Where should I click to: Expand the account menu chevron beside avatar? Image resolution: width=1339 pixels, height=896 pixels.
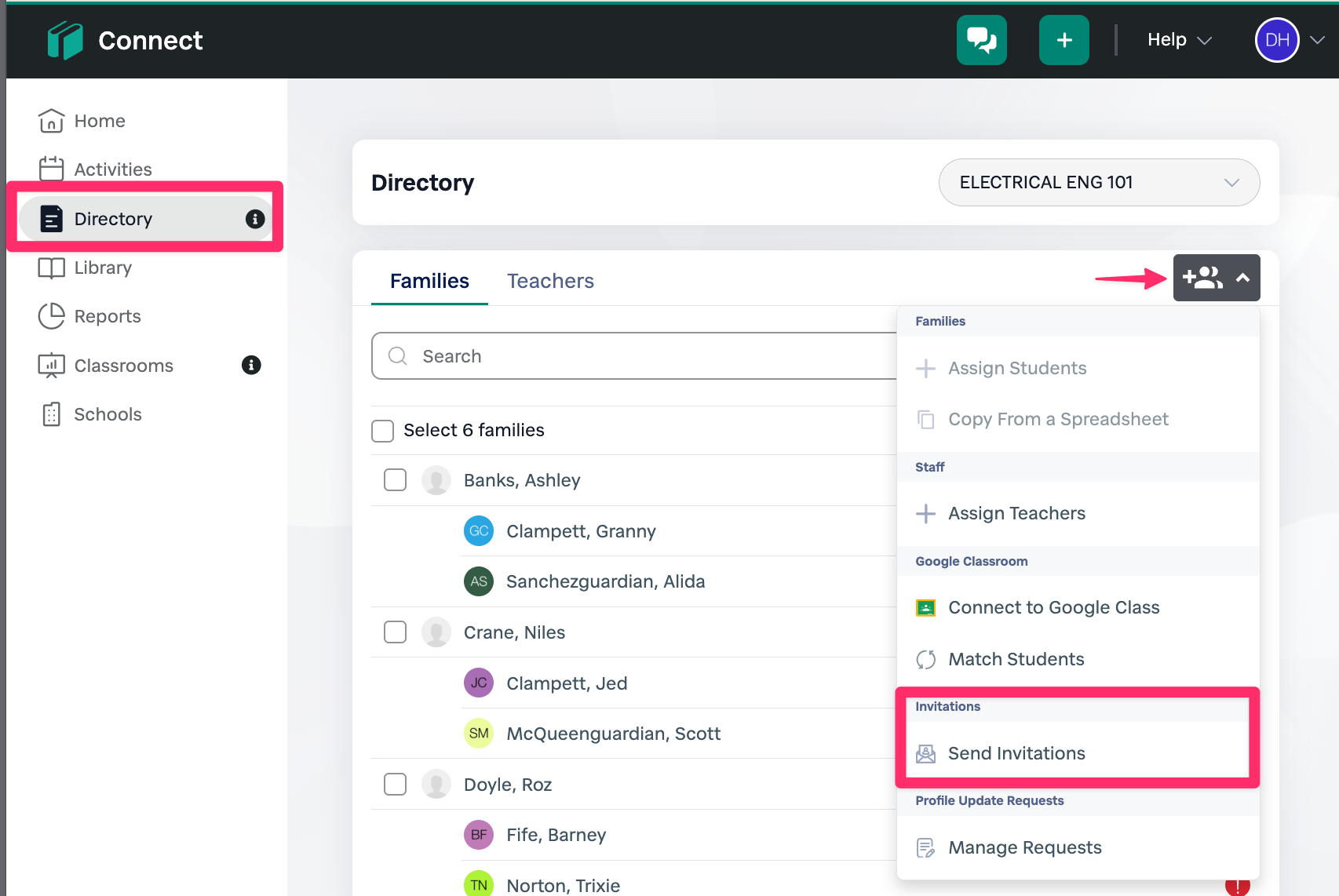point(1318,40)
